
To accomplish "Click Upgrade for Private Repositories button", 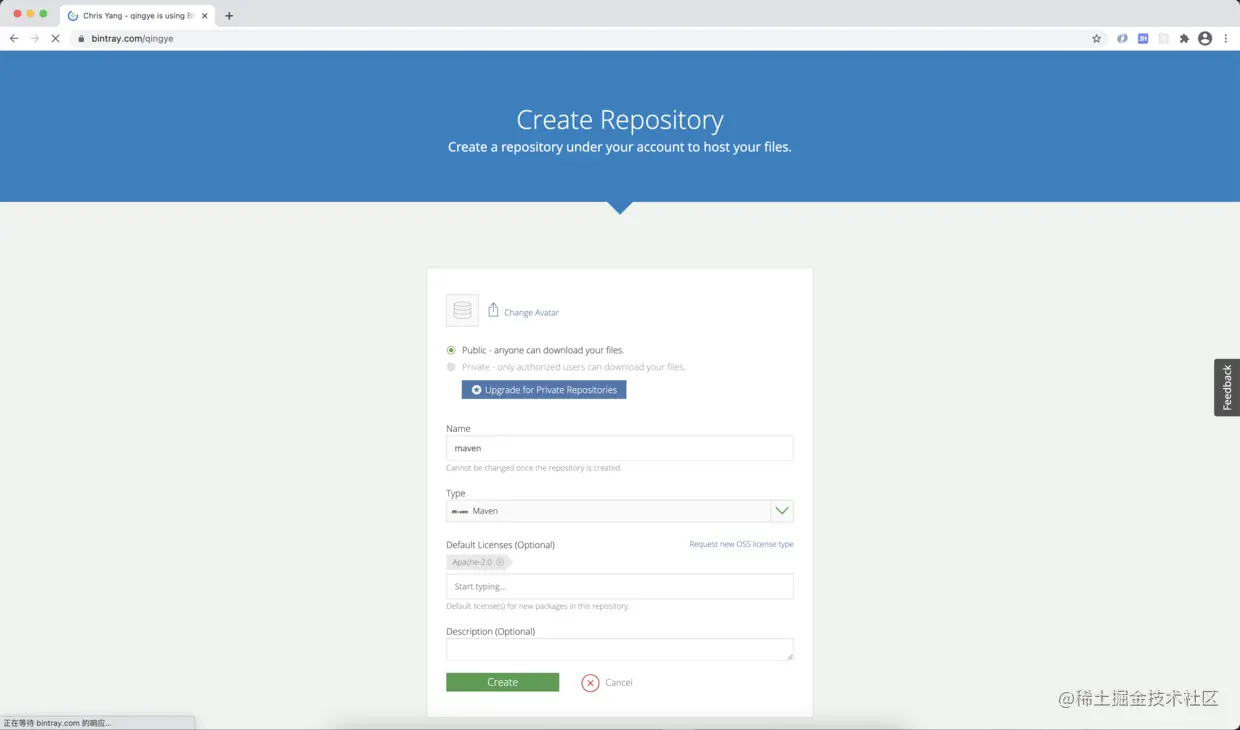I will tap(544, 390).
